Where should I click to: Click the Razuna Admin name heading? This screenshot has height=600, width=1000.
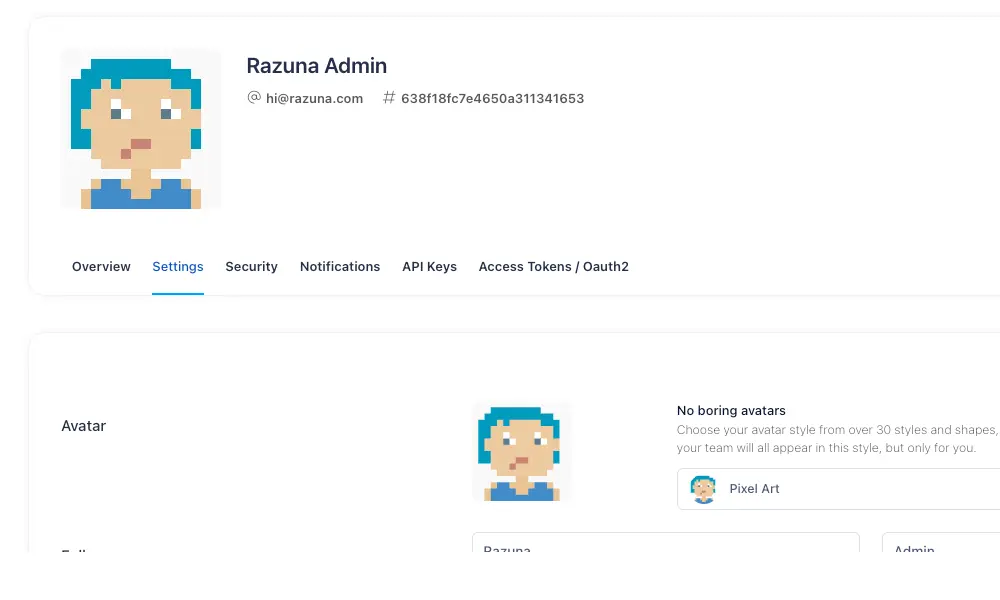point(316,65)
